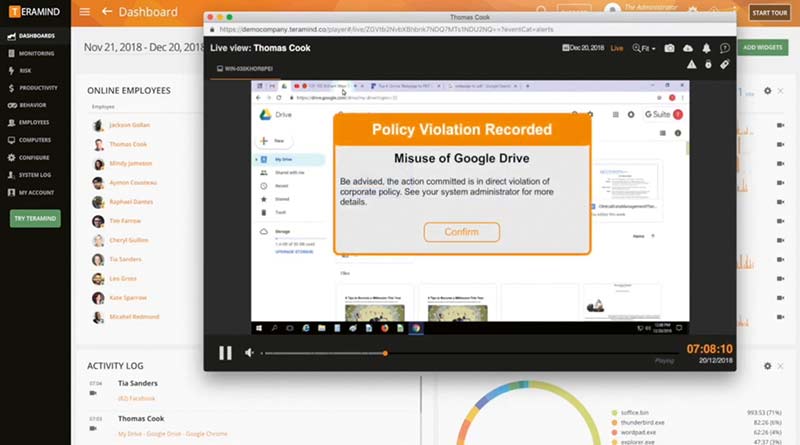Click the tag icon in the player toolbar
The height and width of the screenshot is (445, 800).
click(x=724, y=64)
